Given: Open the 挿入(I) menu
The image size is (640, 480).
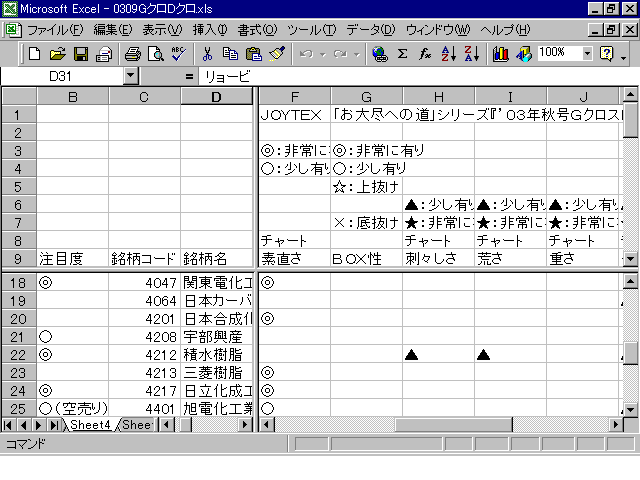Looking at the screenshot, I should pyautogui.click(x=210, y=30).
